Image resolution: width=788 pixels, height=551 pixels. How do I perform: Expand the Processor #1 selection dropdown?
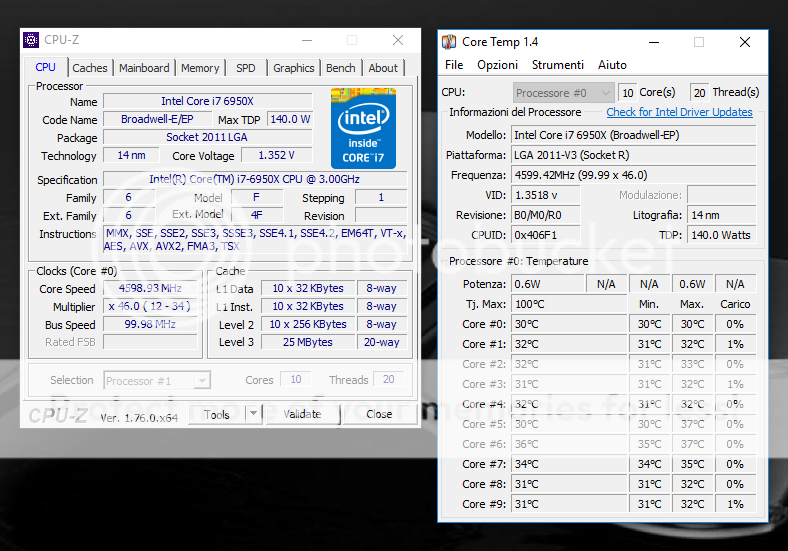[x=203, y=380]
